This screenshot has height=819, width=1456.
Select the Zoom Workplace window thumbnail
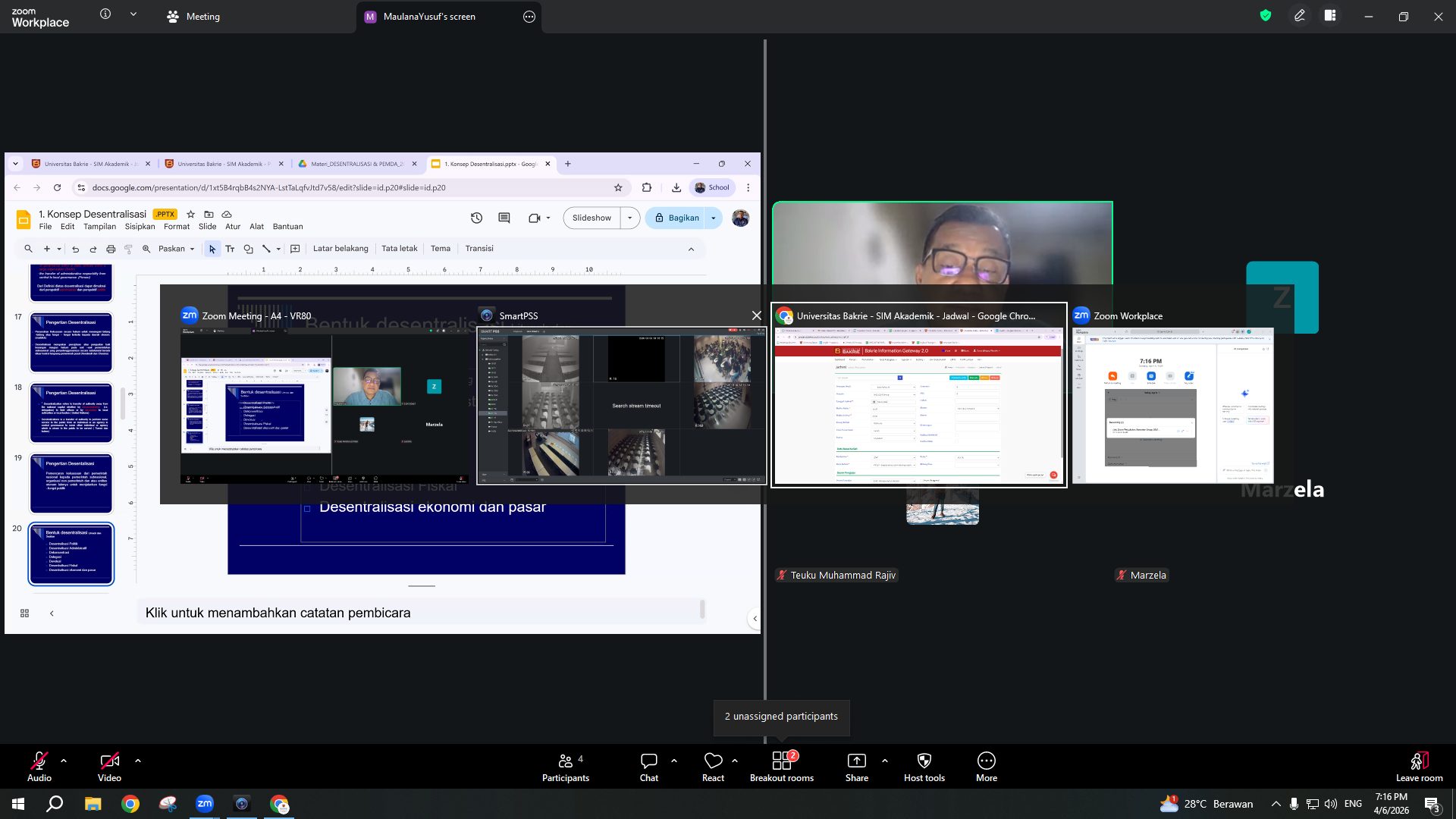pyautogui.click(x=1173, y=406)
